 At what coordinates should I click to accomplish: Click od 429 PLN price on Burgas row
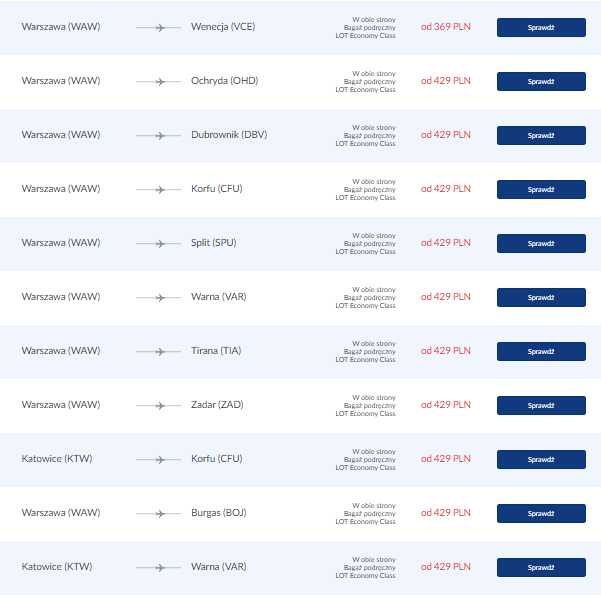445,513
